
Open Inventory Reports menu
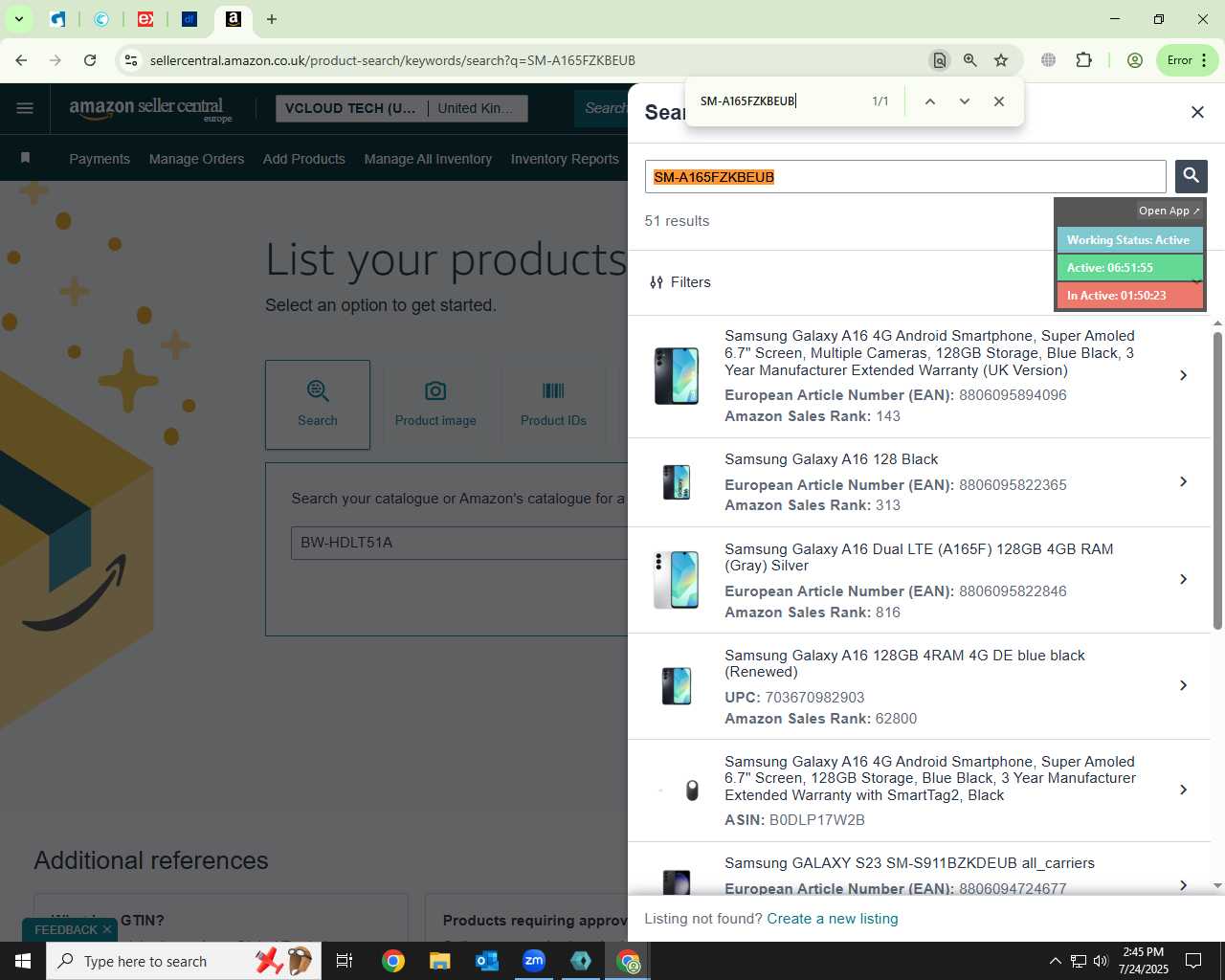click(x=565, y=159)
